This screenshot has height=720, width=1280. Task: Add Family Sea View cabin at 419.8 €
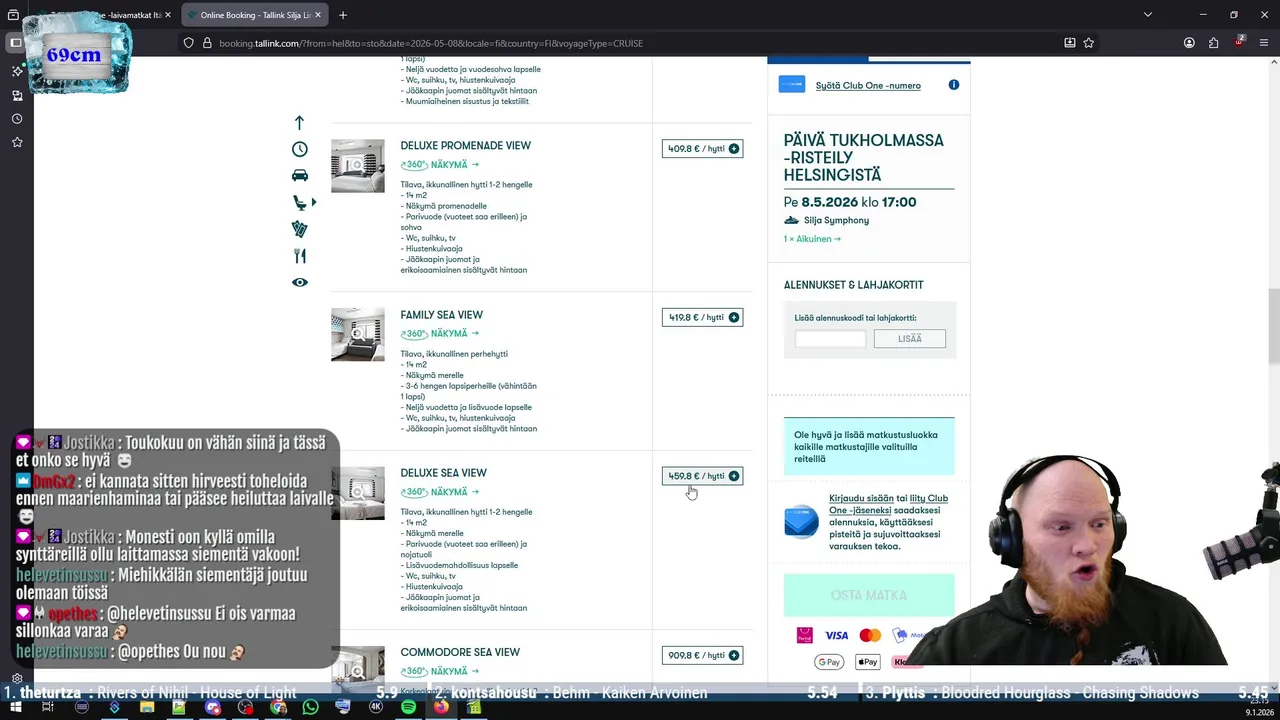tap(702, 317)
